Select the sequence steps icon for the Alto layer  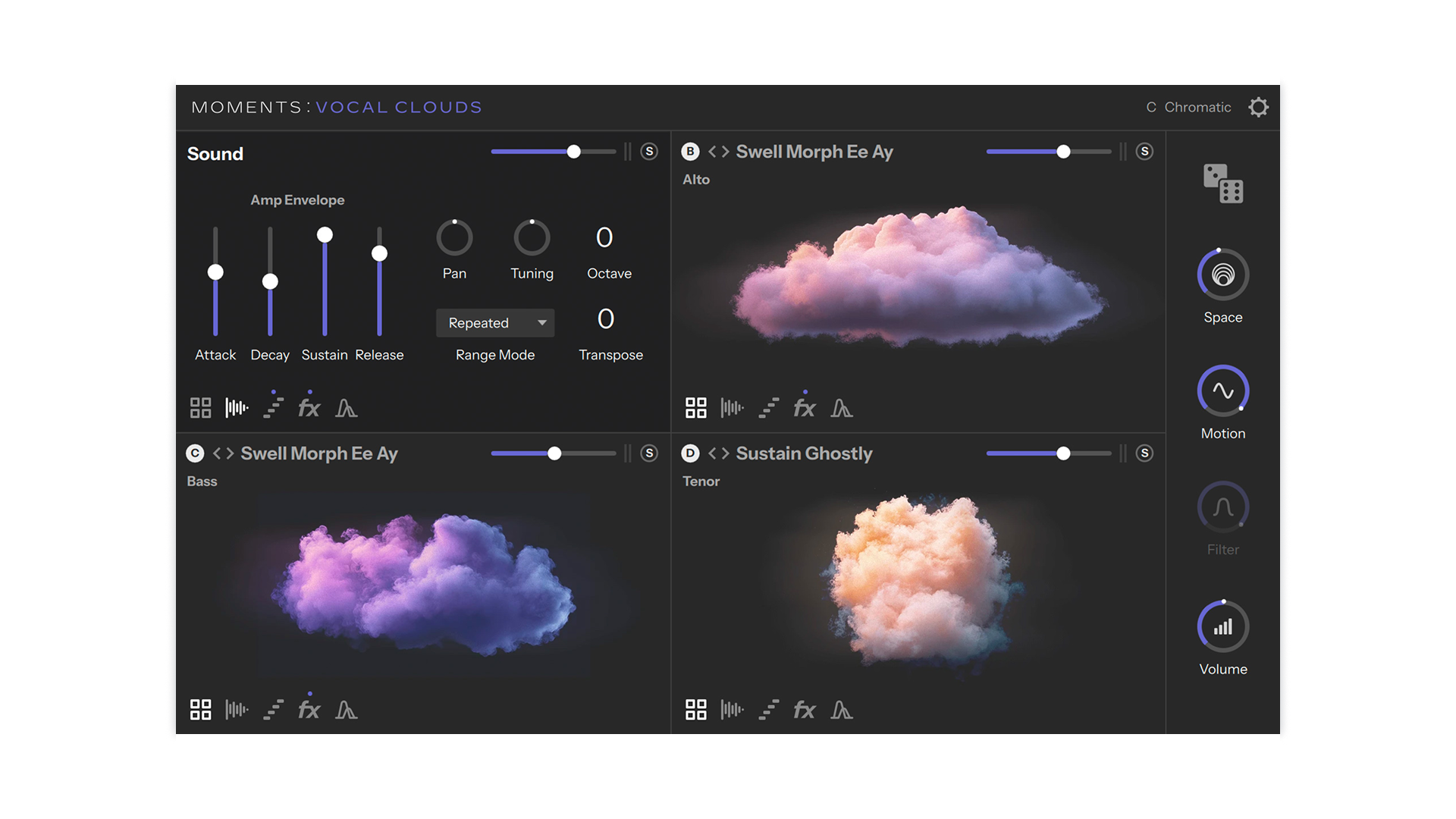(768, 407)
